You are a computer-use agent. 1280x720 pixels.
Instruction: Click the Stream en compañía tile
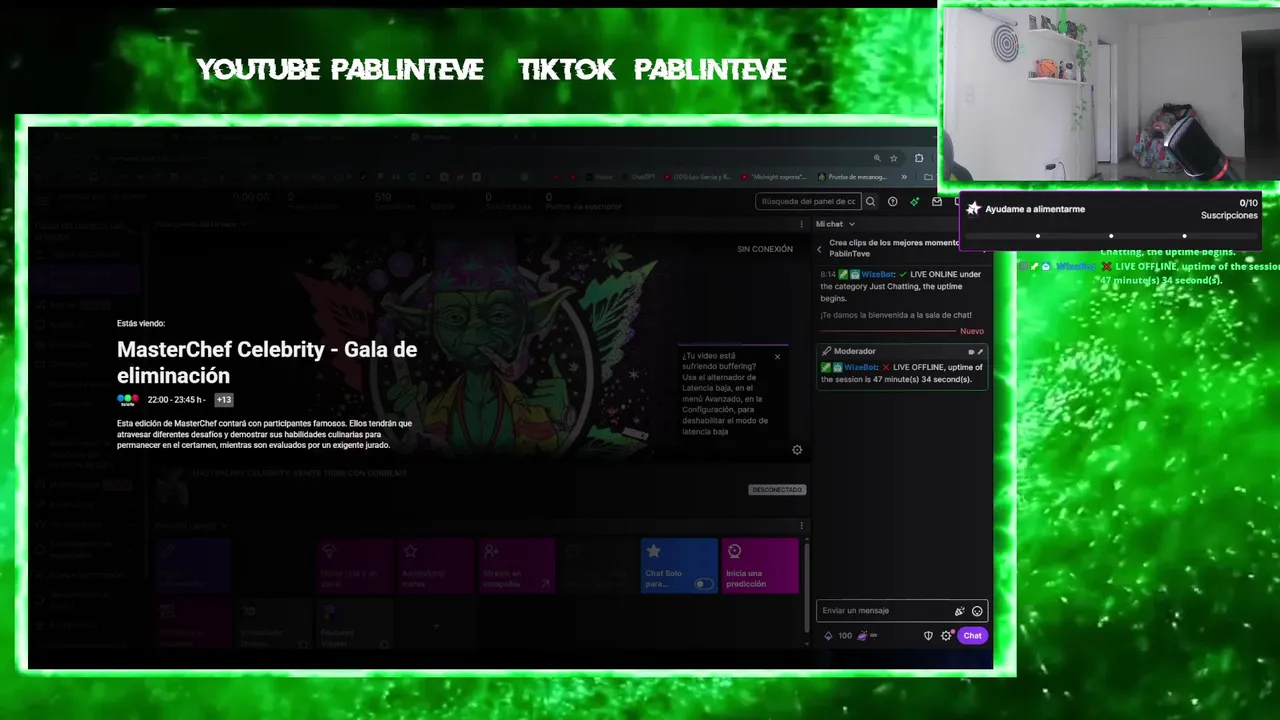516,566
